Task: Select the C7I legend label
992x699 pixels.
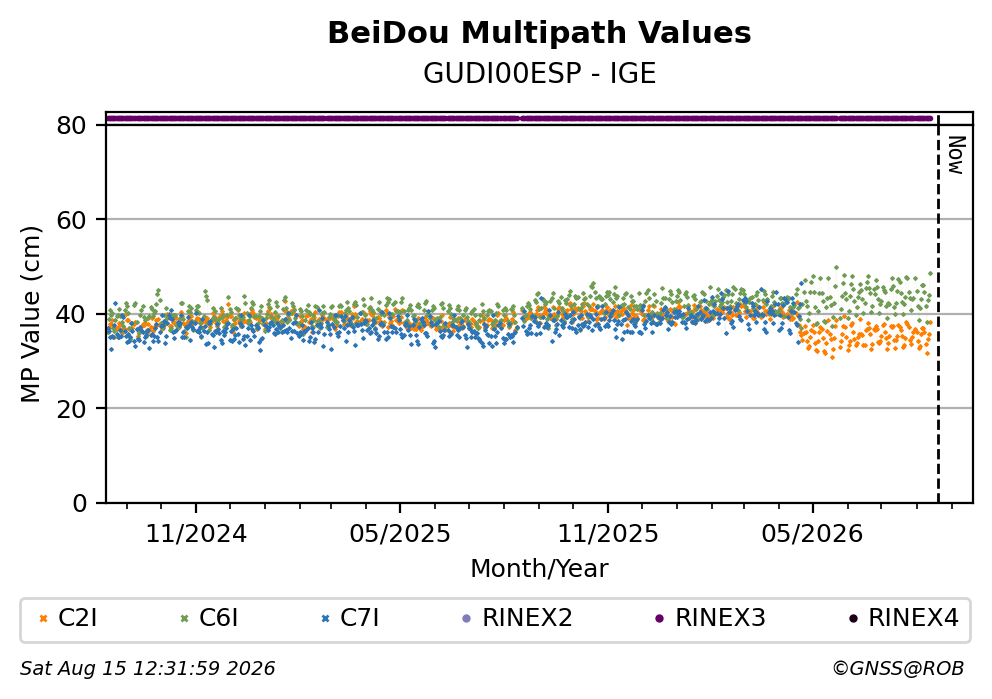Action: point(360,618)
